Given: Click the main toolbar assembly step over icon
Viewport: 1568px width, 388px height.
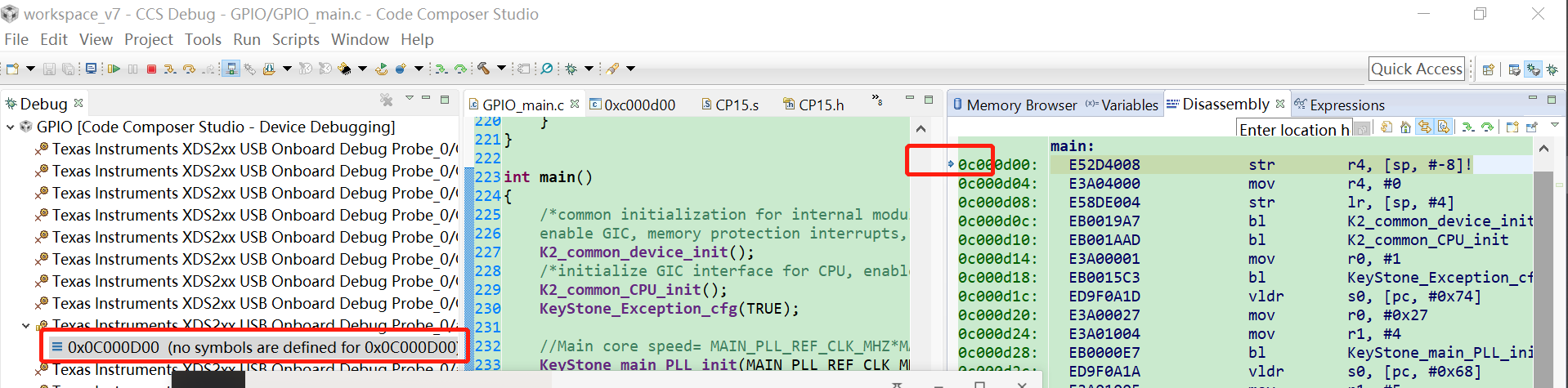Looking at the screenshot, I should tap(460, 69).
